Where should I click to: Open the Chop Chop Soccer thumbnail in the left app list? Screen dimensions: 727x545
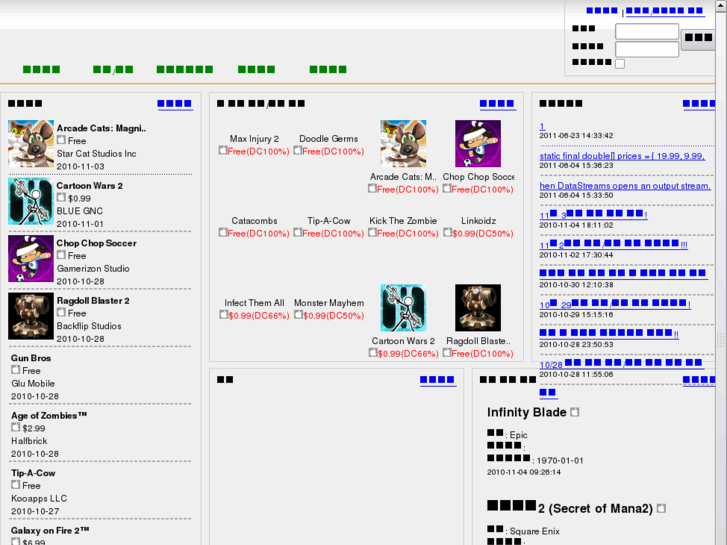click(31, 259)
